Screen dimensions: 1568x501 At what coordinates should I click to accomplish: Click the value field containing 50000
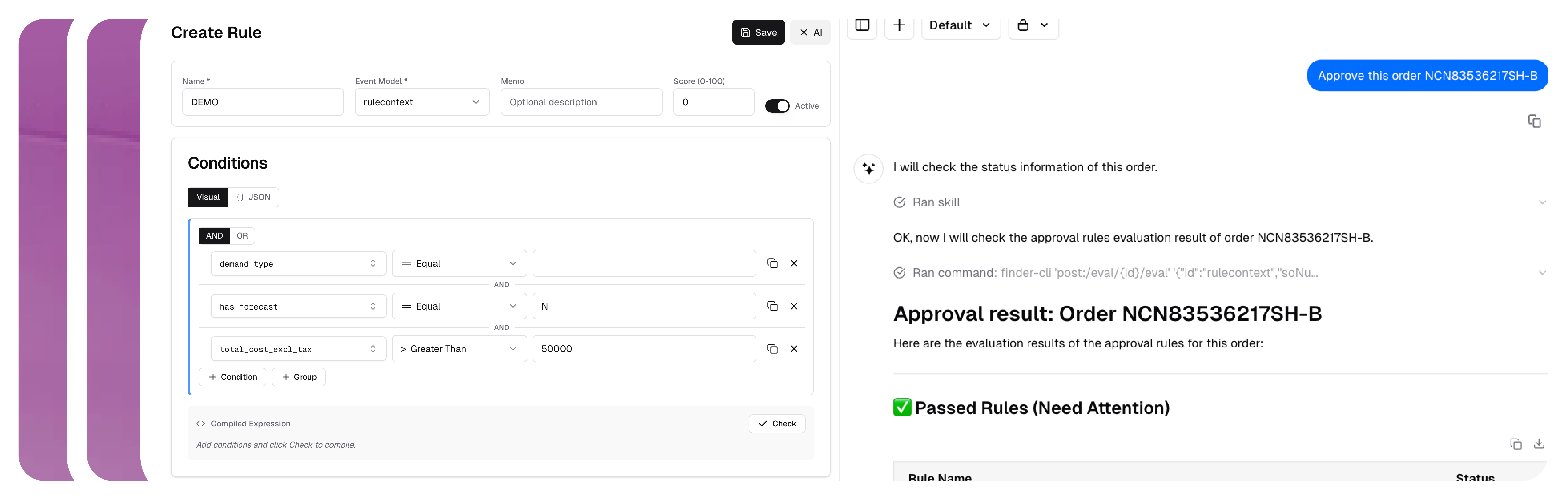point(644,349)
